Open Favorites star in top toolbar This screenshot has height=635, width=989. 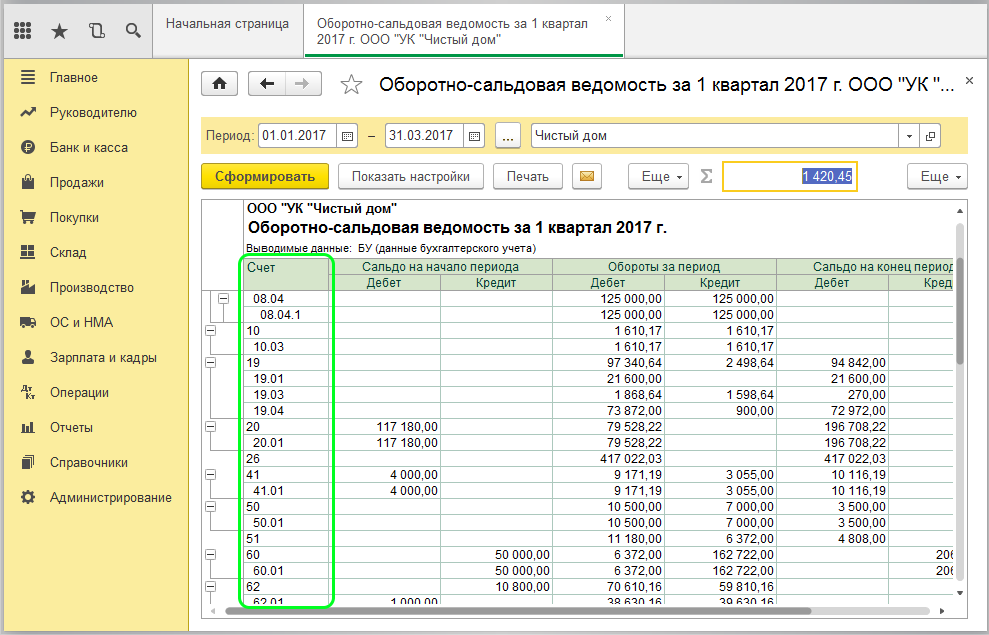tap(59, 30)
